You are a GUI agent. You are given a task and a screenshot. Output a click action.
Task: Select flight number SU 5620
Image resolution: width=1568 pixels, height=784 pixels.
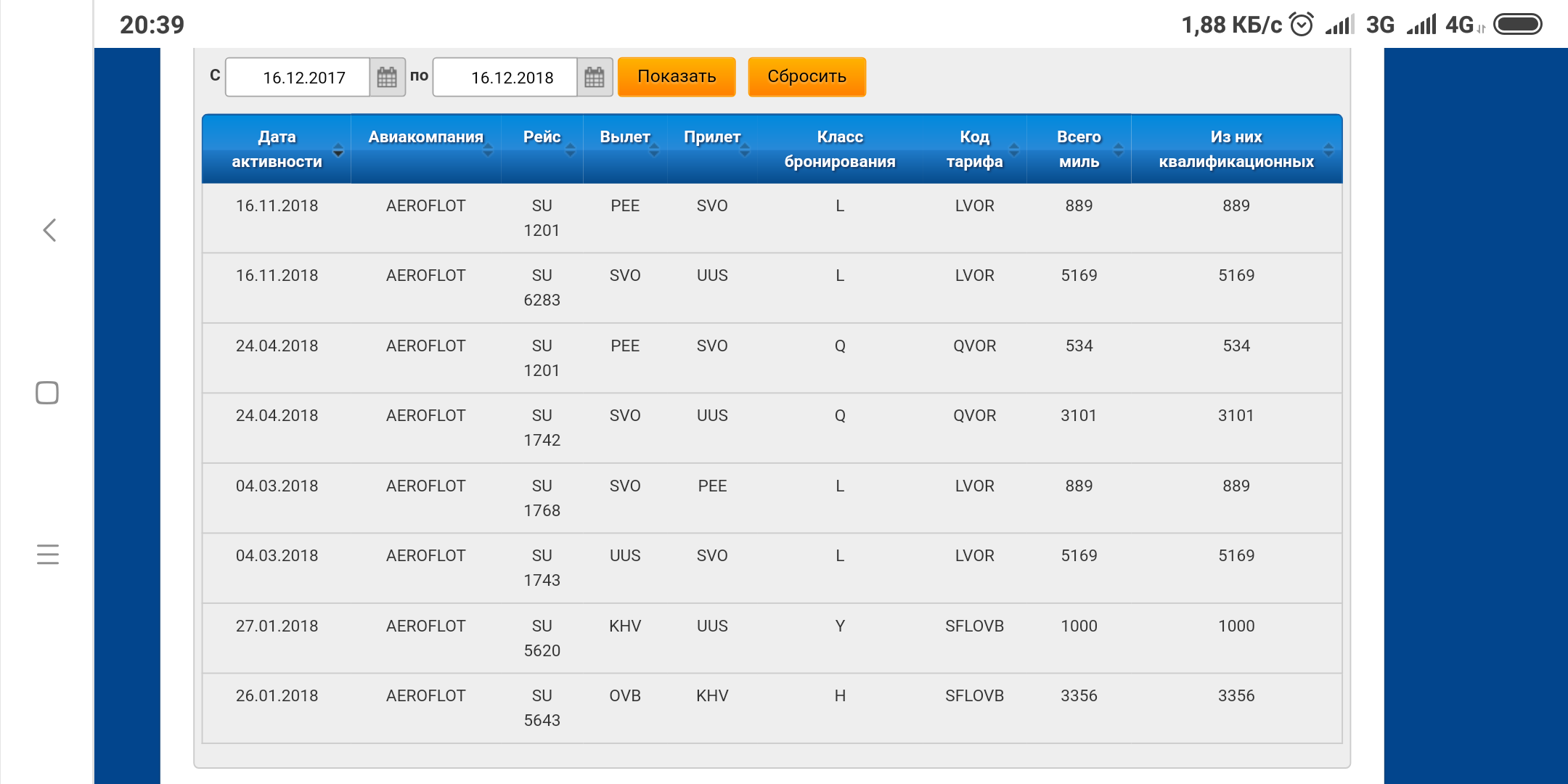tap(542, 638)
